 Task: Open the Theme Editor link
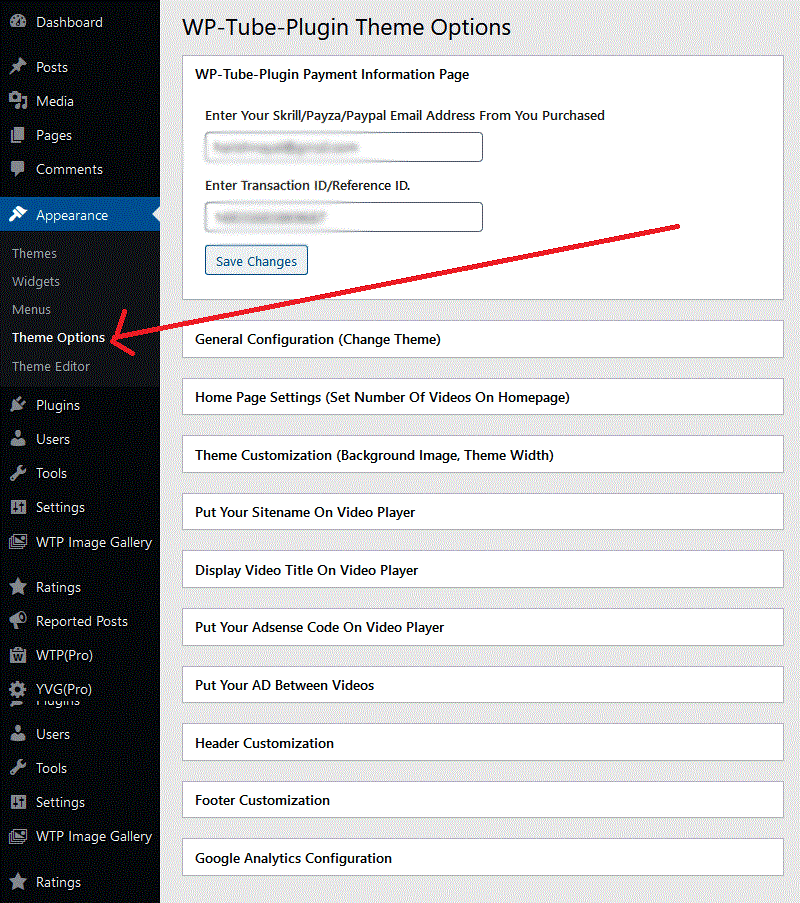click(50, 366)
